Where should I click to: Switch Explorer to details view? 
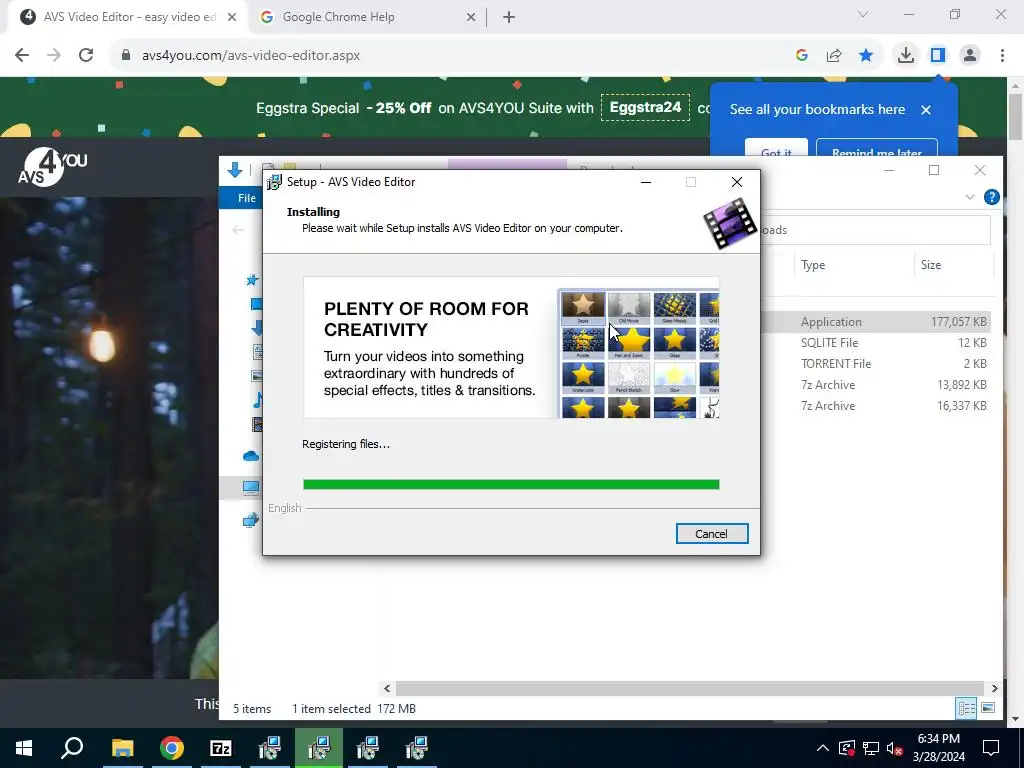966,708
